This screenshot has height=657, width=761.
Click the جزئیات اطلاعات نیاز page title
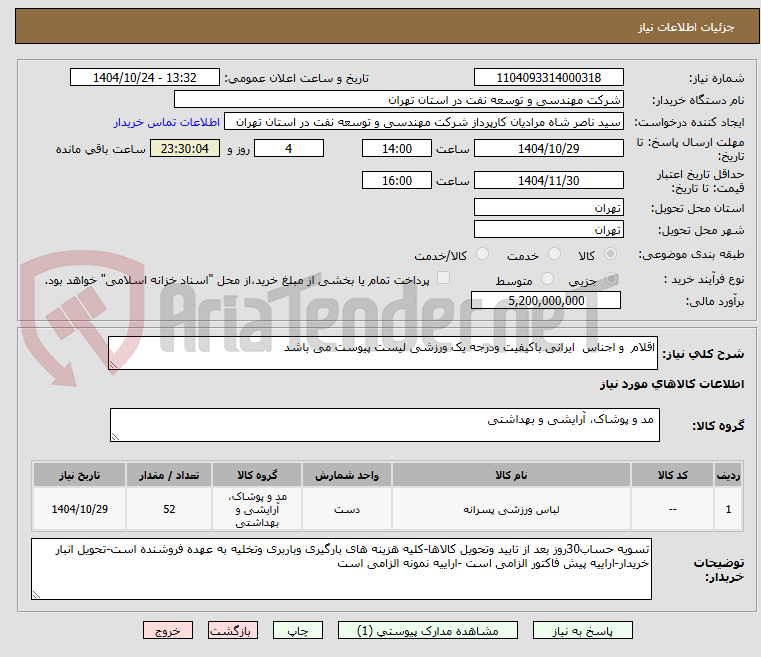coord(686,27)
